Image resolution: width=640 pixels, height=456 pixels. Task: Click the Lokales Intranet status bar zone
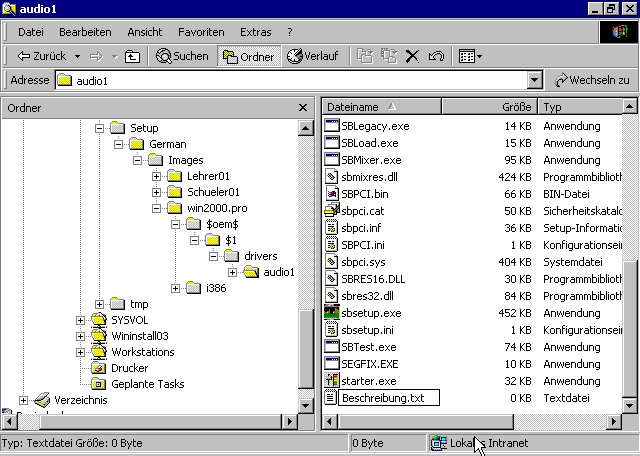click(531, 443)
